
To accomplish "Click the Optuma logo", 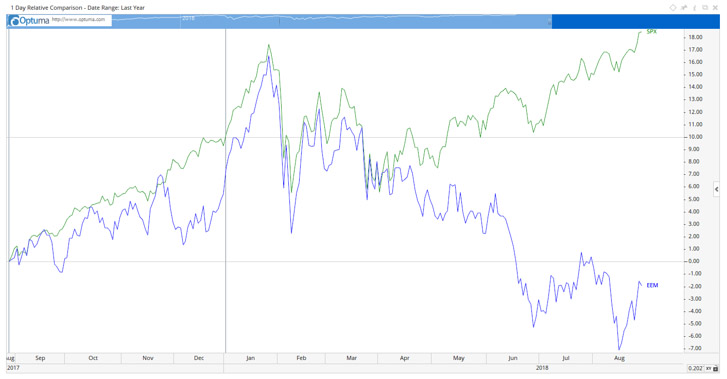I will [x=30, y=21].
